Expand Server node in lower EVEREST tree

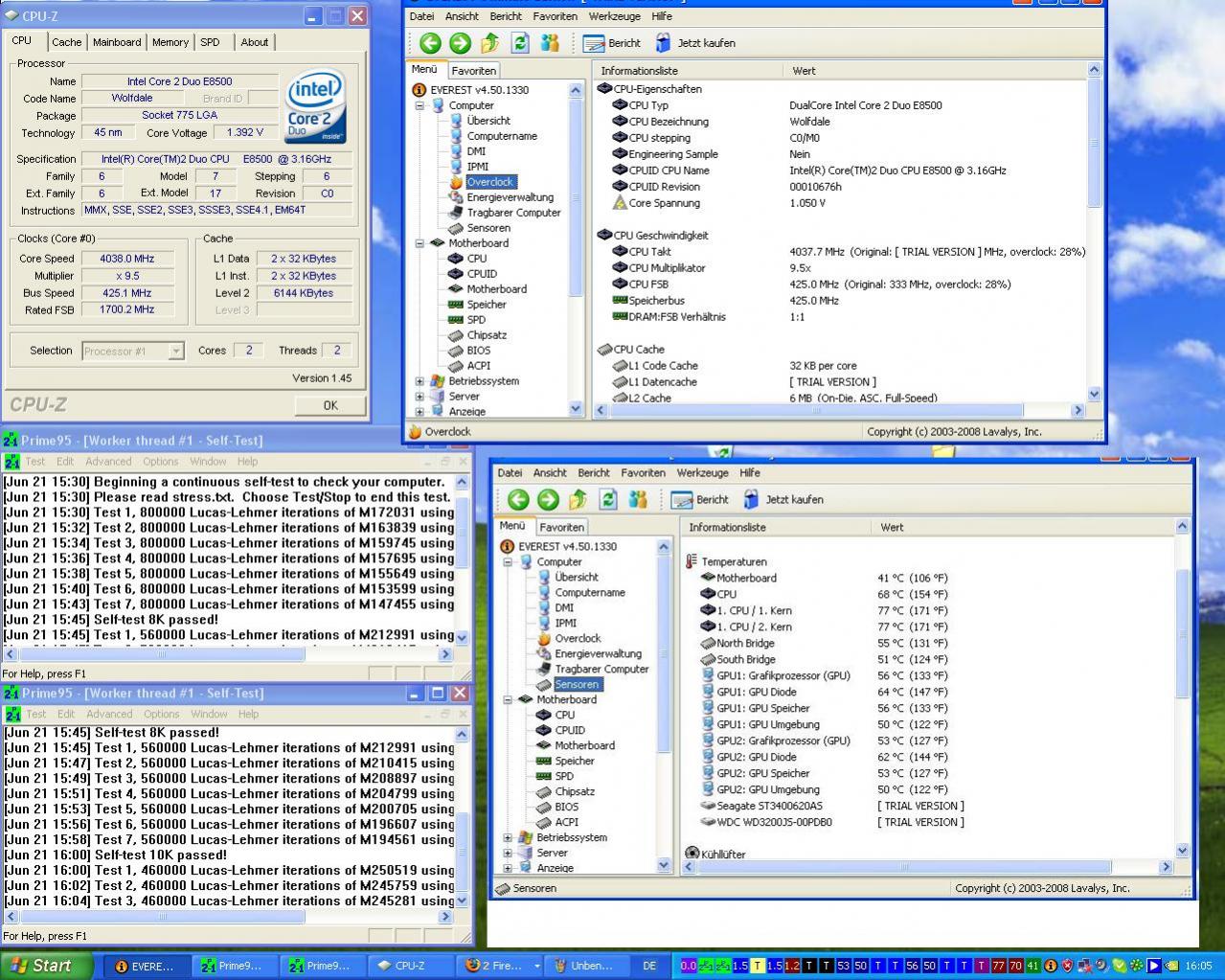click(x=508, y=853)
